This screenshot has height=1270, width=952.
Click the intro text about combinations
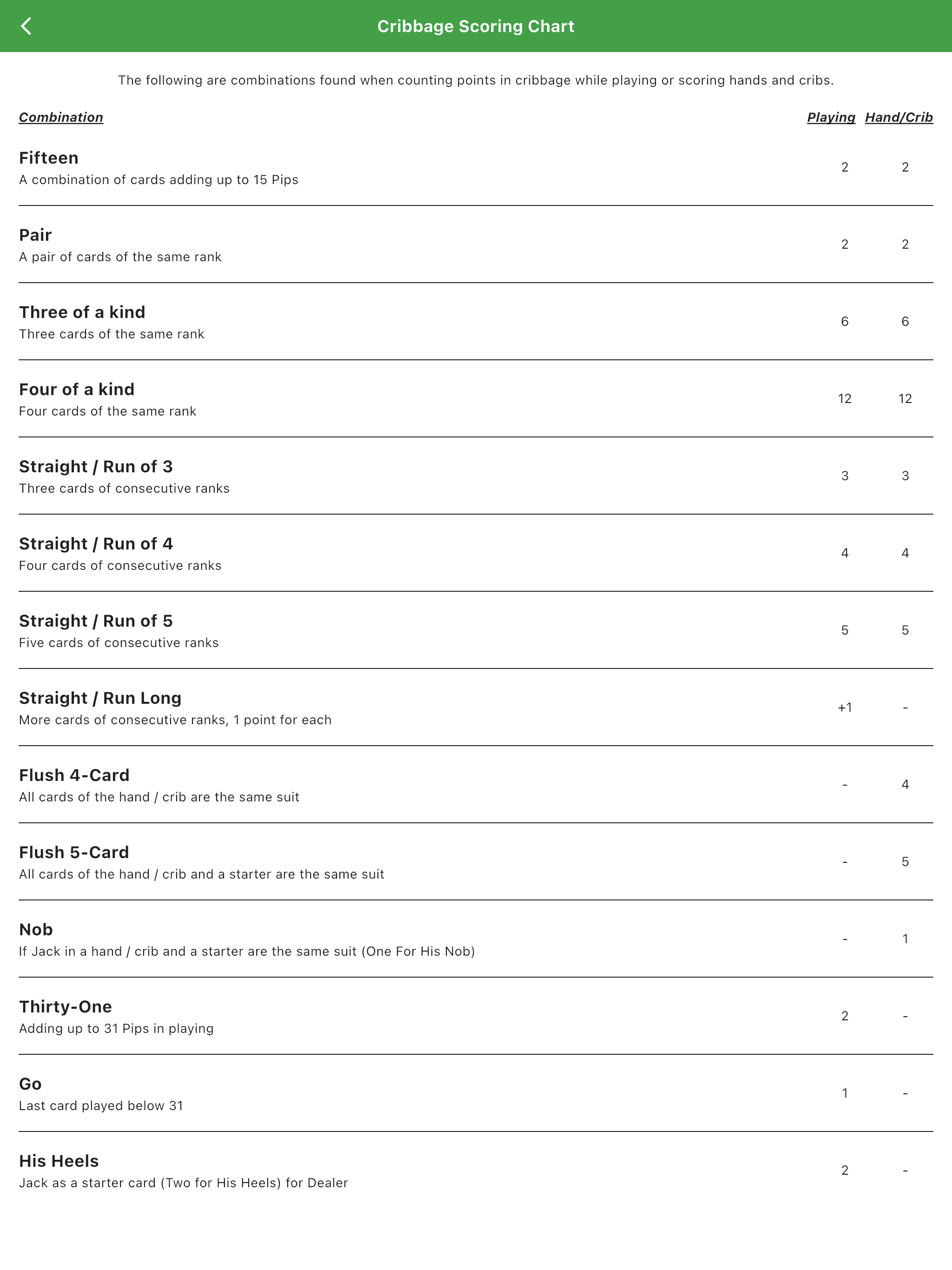point(476,80)
